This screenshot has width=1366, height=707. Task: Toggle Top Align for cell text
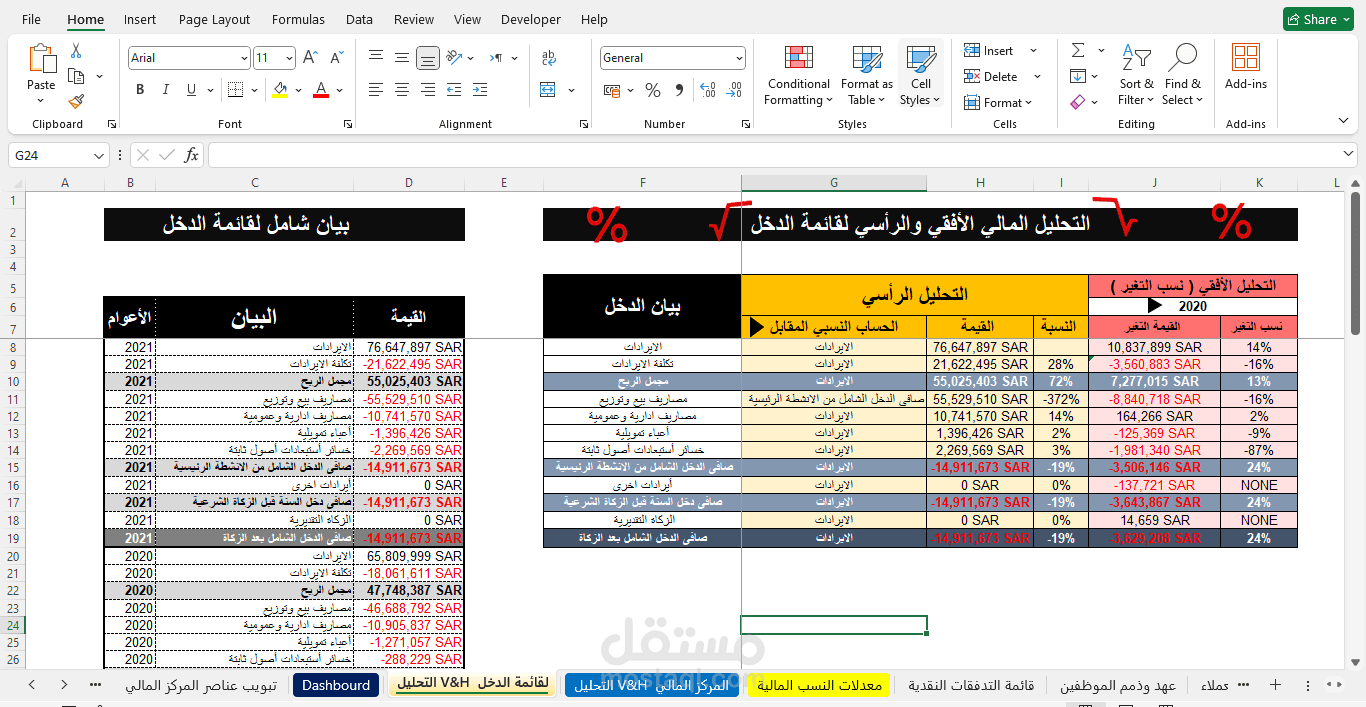[x=376, y=57]
